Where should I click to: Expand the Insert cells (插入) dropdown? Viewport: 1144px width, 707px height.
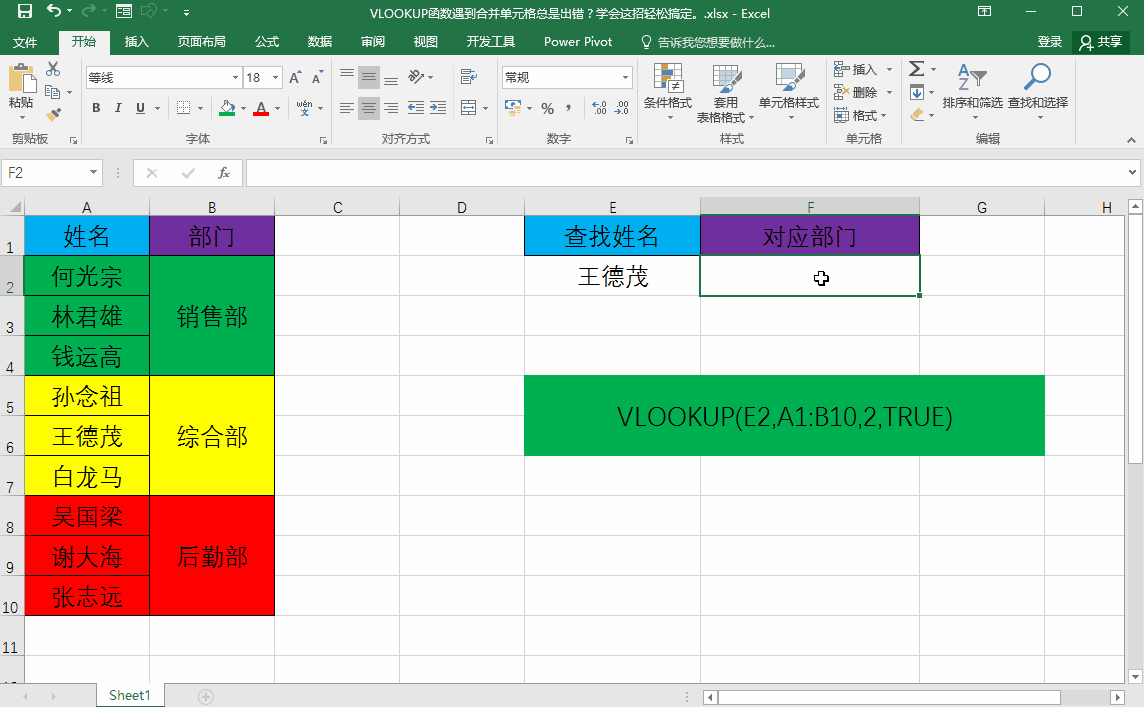[889, 70]
